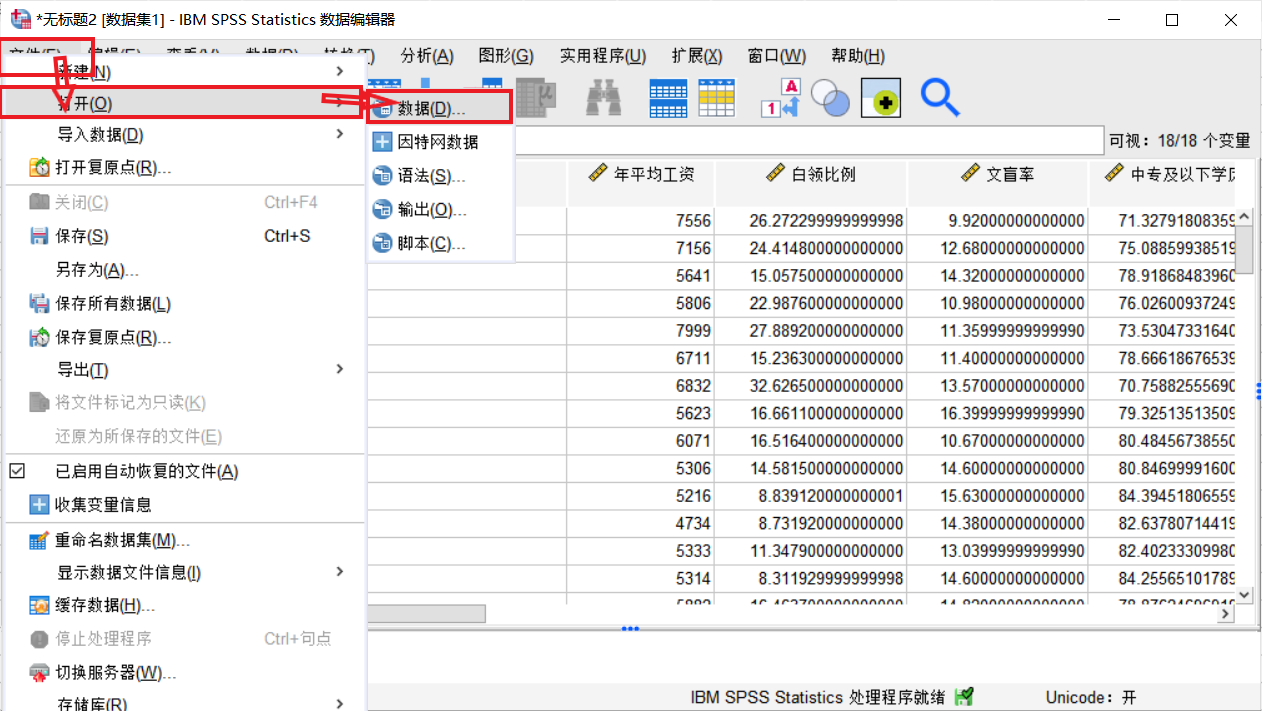The width and height of the screenshot is (1262, 711).
Task: Expand the 导出(T) submenu
Action: [x=183, y=370]
